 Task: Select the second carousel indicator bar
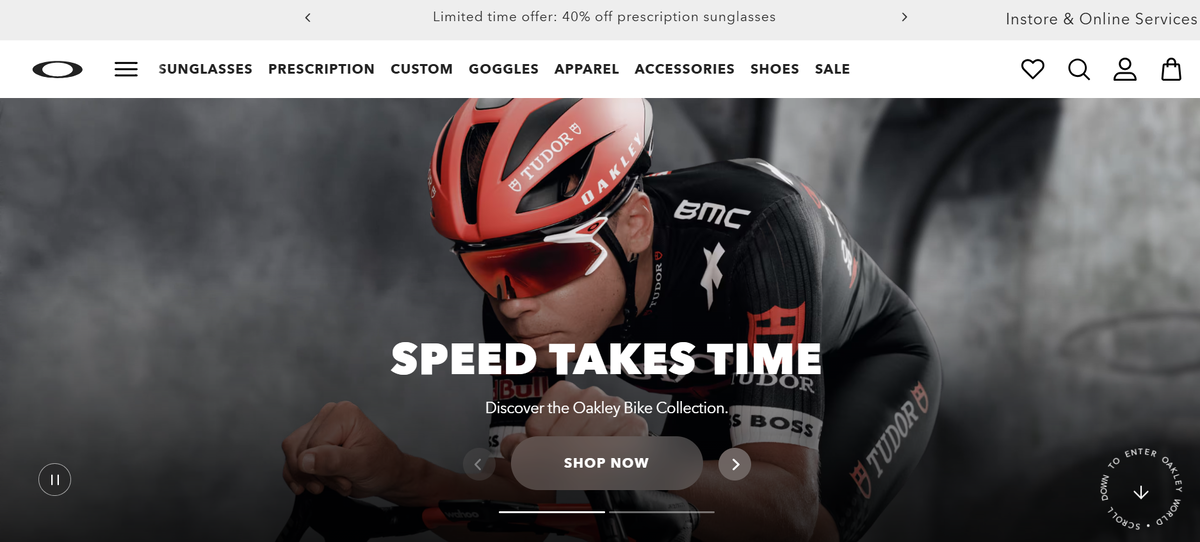click(662, 512)
